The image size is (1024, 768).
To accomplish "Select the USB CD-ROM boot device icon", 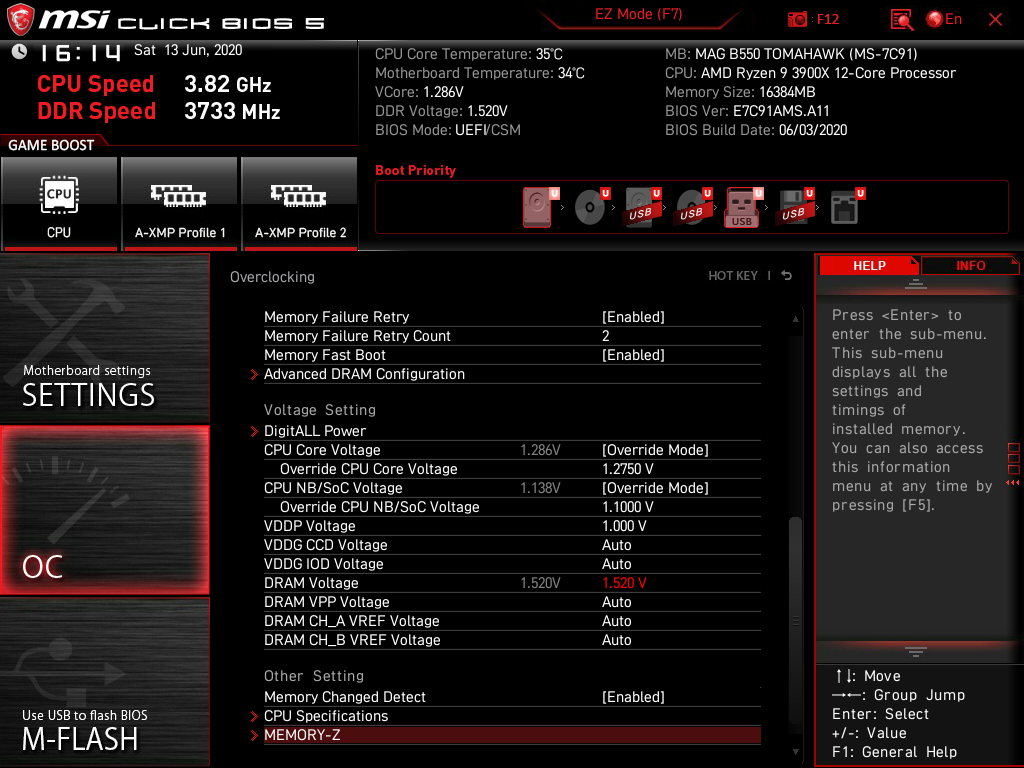I will pyautogui.click(x=694, y=207).
